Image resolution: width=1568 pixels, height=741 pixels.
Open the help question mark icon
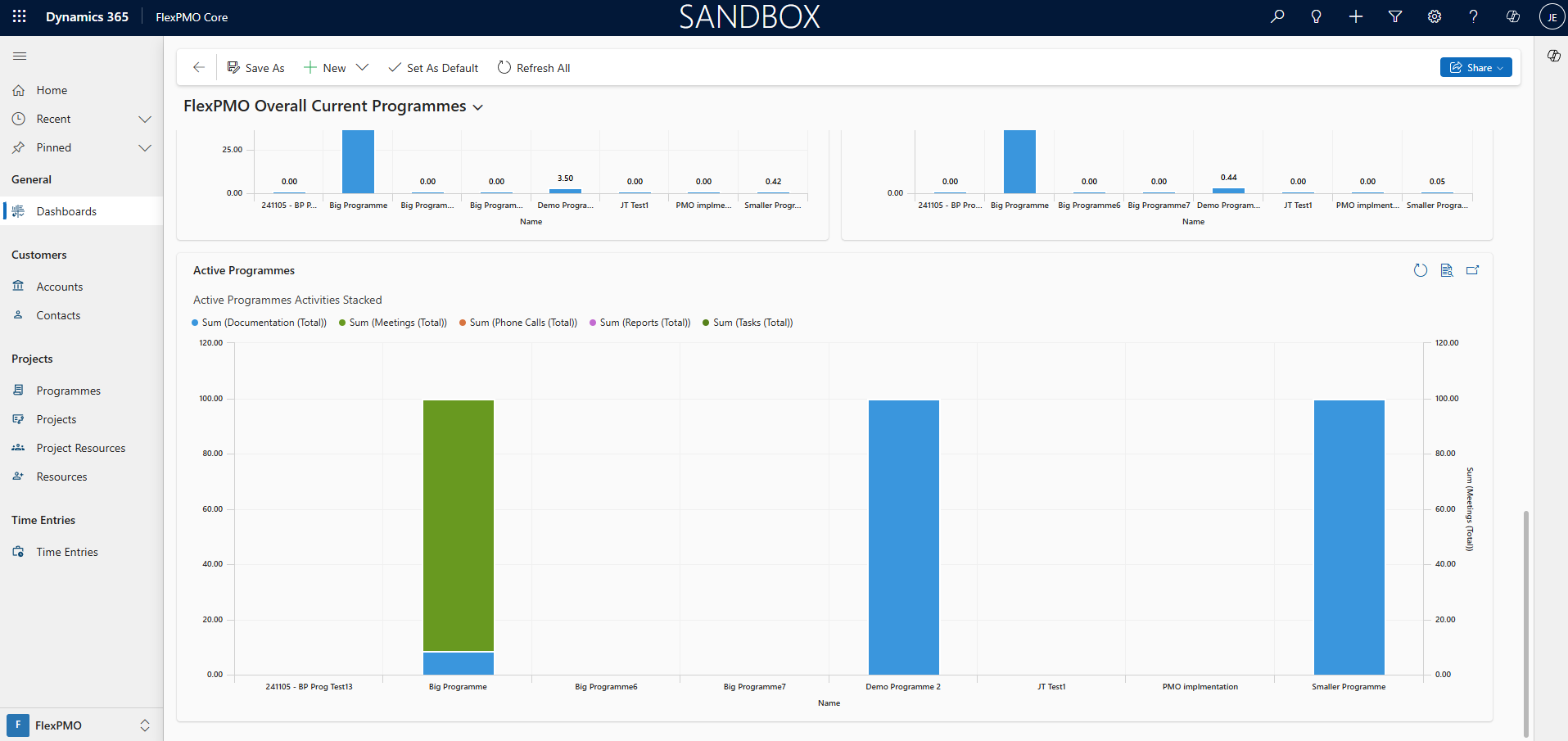tap(1474, 16)
